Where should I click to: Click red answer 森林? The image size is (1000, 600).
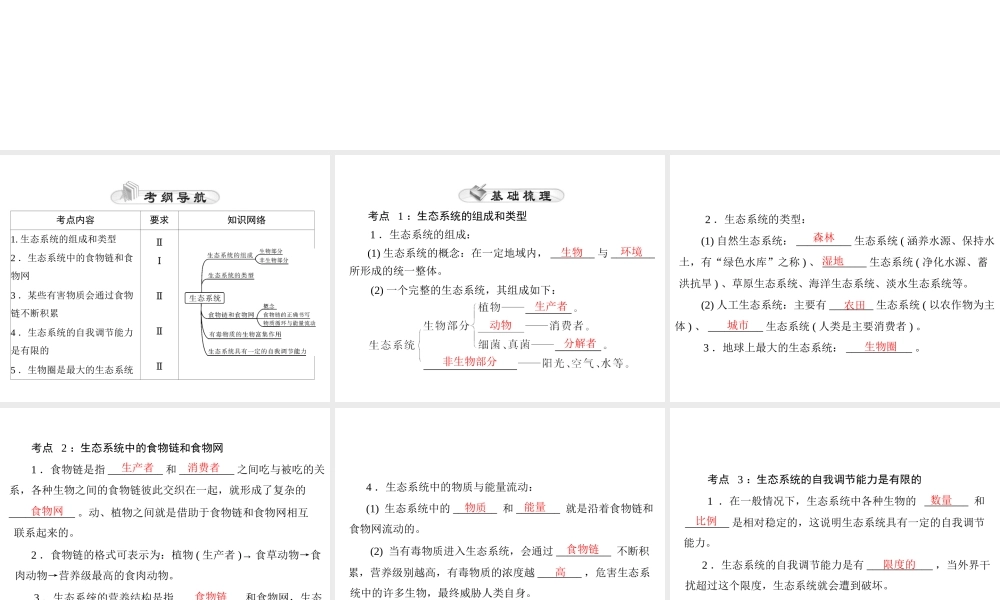point(824,238)
